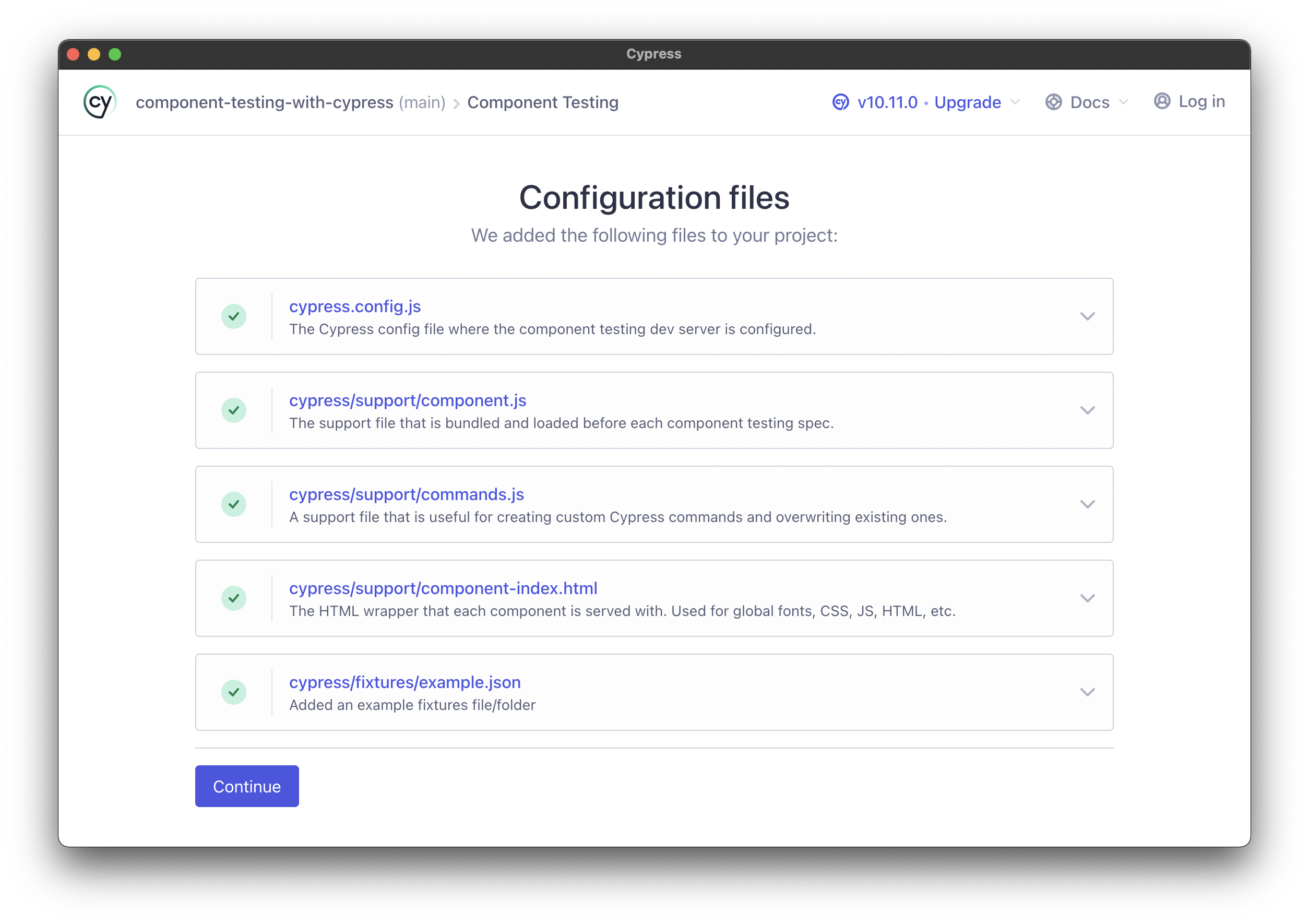Image resolution: width=1309 pixels, height=924 pixels.
Task: Click green checkmark for cypress/support/commands.js
Action: (x=234, y=504)
